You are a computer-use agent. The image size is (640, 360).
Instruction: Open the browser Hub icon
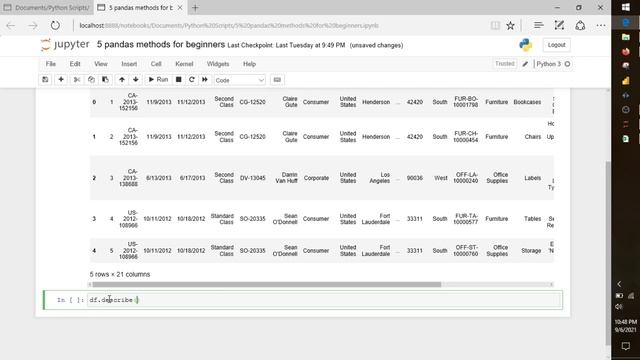click(538, 25)
